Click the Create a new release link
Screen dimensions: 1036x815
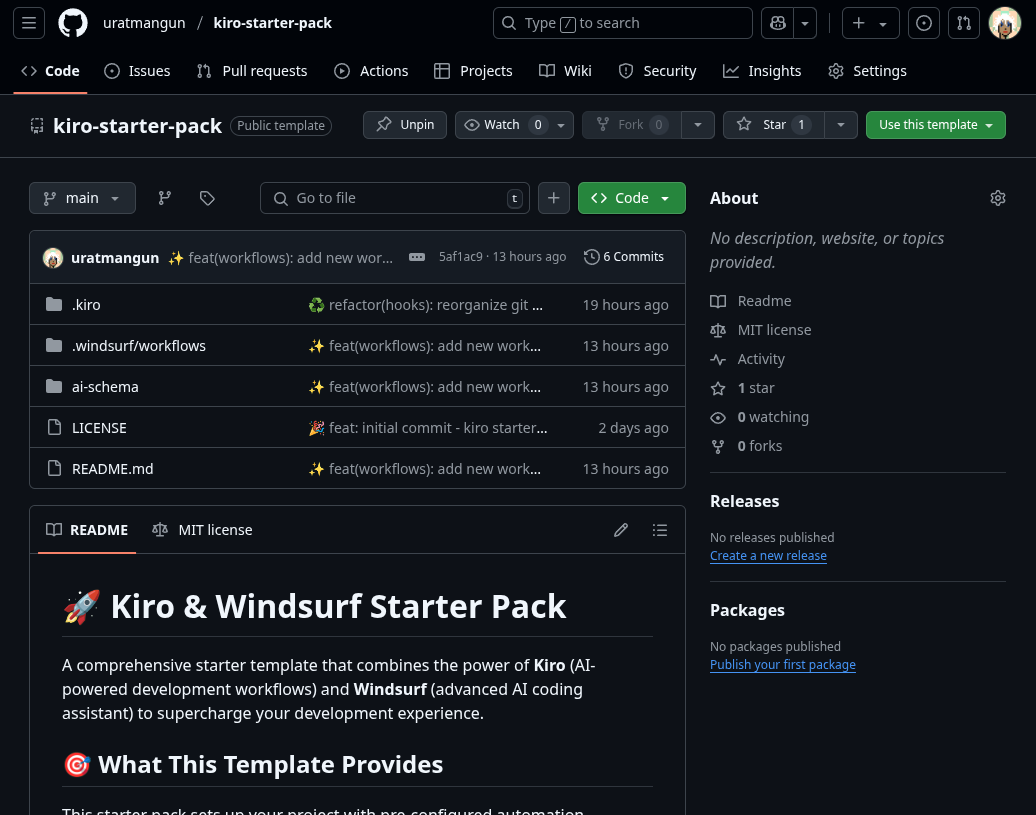(768, 556)
